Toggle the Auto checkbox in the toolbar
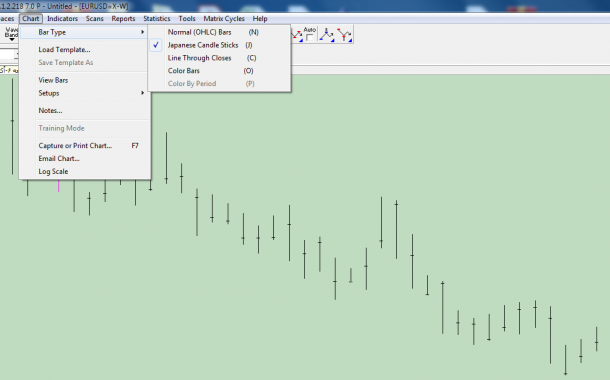610x380 pixels. coord(309,38)
